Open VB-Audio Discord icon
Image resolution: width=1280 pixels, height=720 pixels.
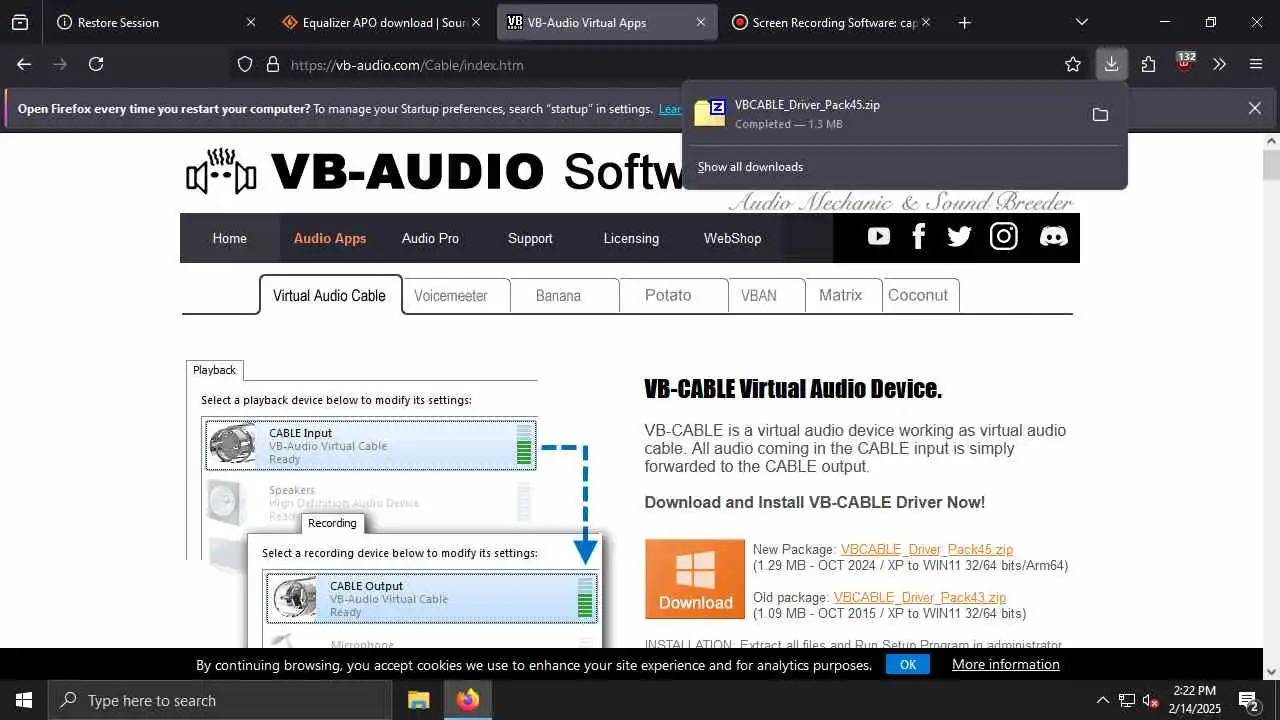coord(1053,237)
